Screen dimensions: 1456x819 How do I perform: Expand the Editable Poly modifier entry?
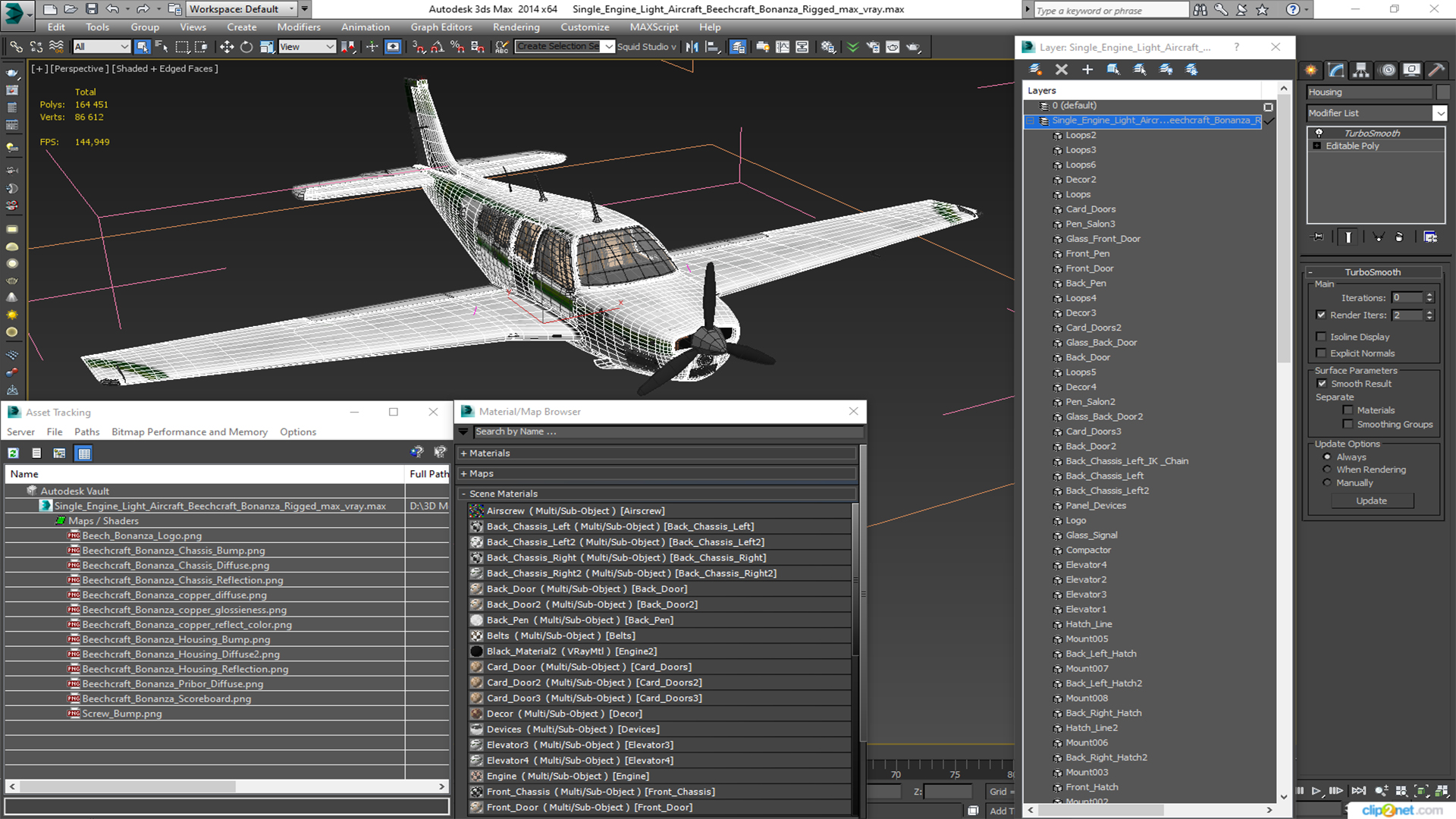click(x=1317, y=146)
